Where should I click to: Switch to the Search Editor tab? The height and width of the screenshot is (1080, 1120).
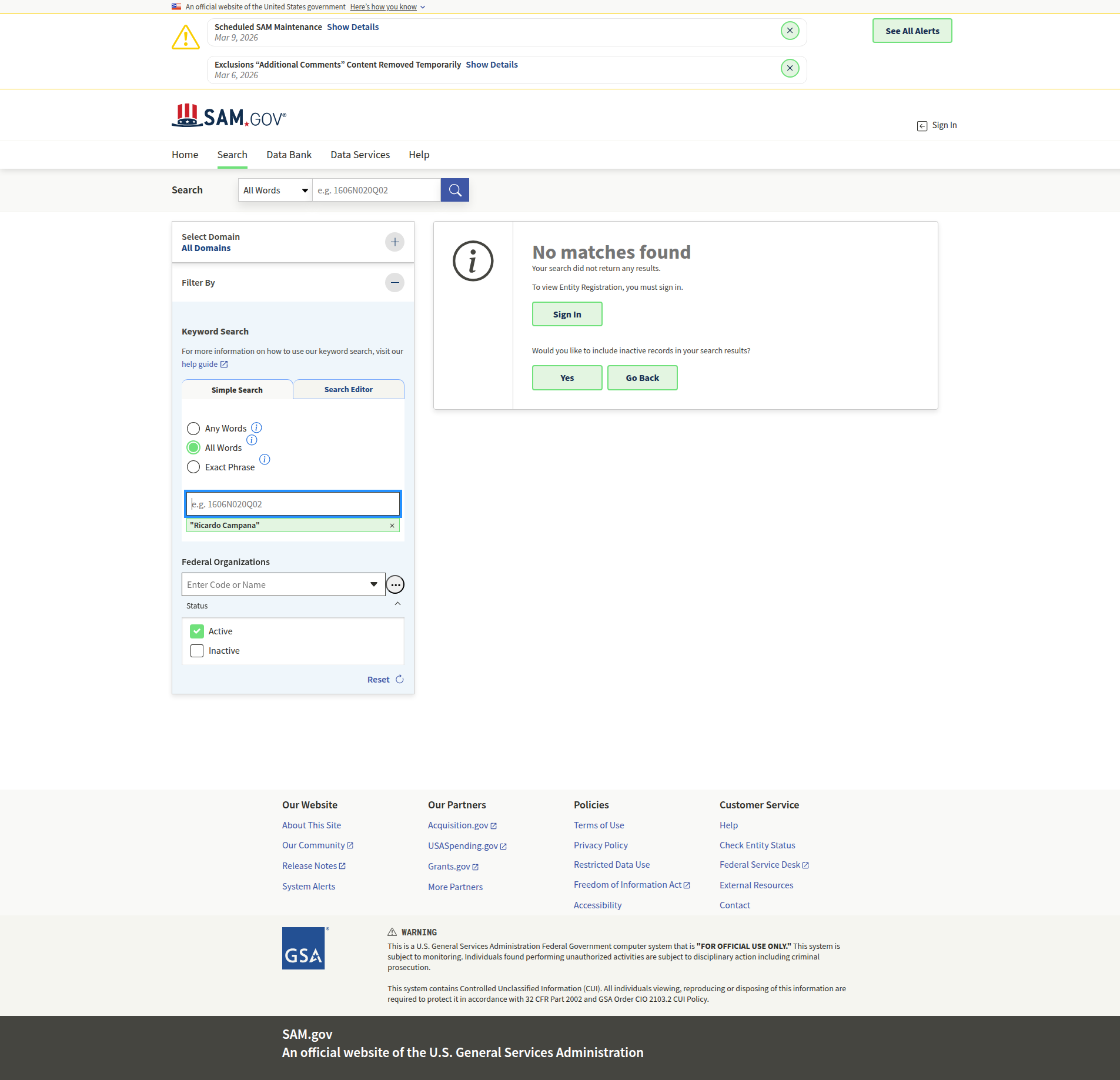pos(348,390)
